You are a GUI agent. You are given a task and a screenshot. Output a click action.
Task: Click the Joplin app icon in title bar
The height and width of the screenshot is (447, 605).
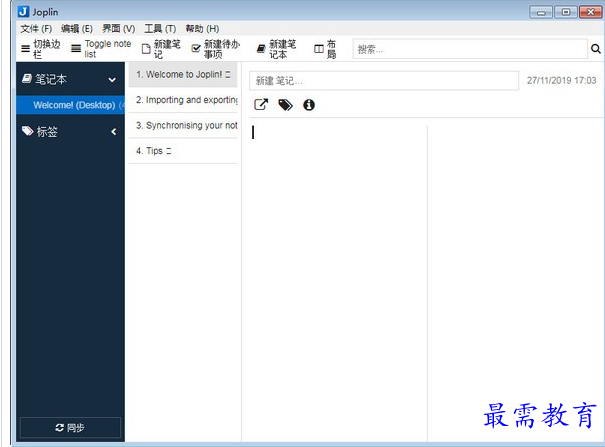(x=24, y=12)
